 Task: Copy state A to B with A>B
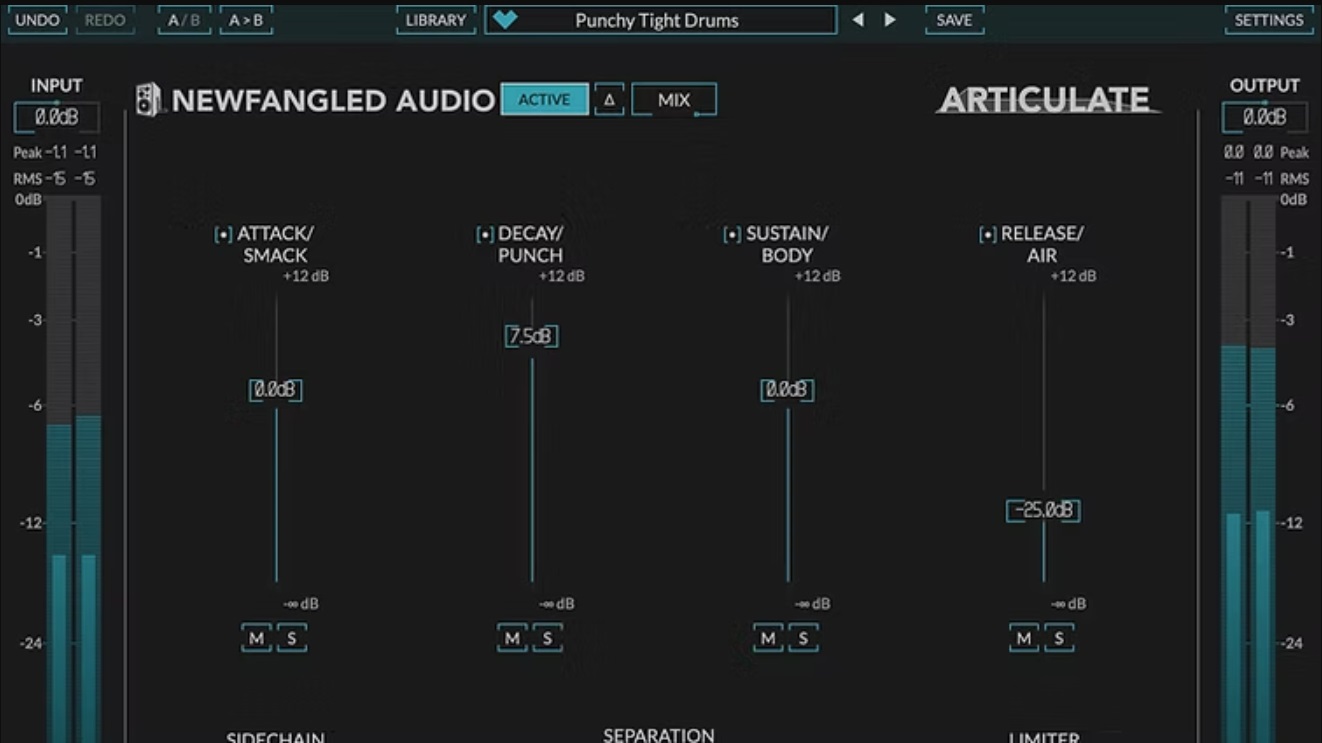pos(246,19)
